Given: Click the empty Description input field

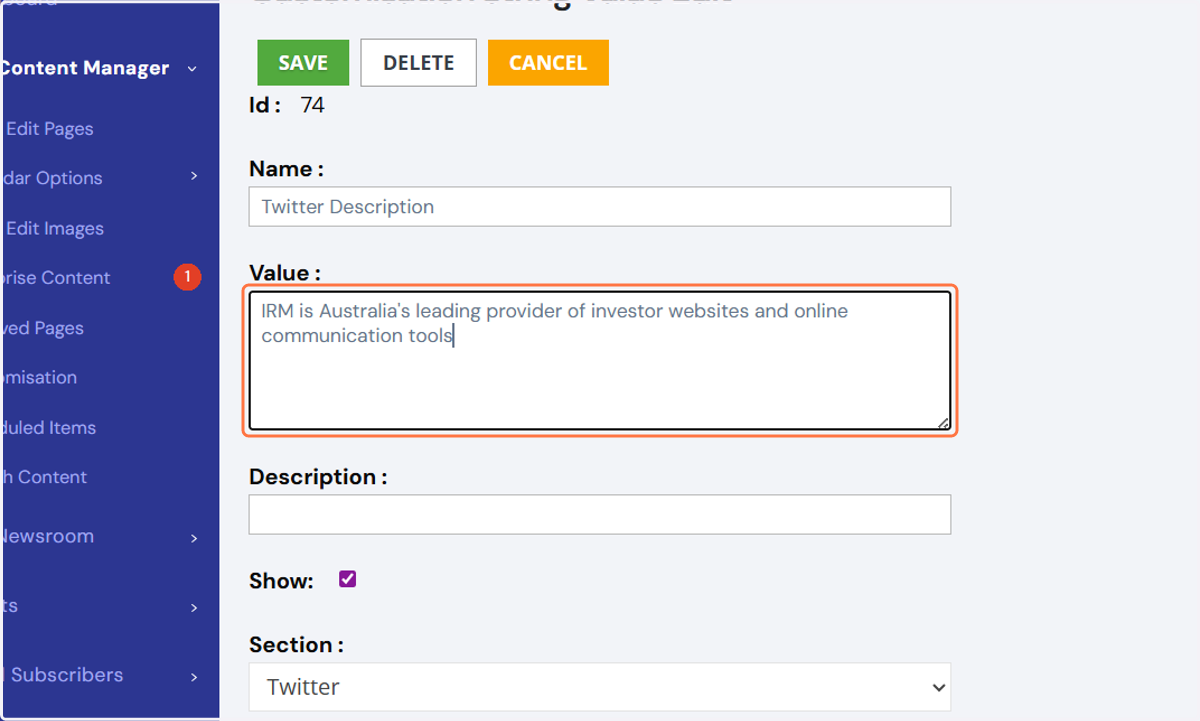Looking at the screenshot, I should (x=600, y=514).
